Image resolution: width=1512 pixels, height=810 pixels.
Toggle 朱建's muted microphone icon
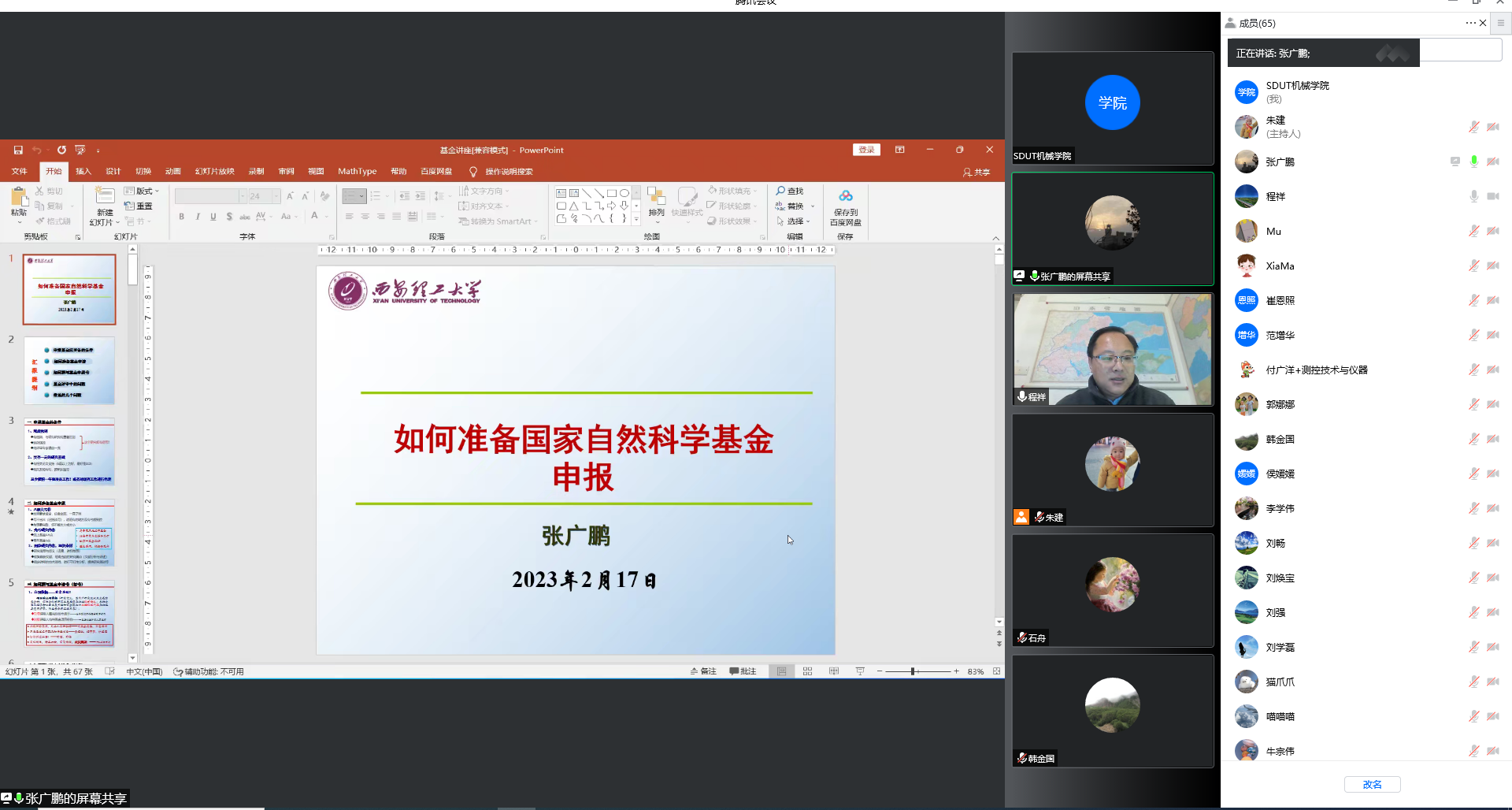1473,127
